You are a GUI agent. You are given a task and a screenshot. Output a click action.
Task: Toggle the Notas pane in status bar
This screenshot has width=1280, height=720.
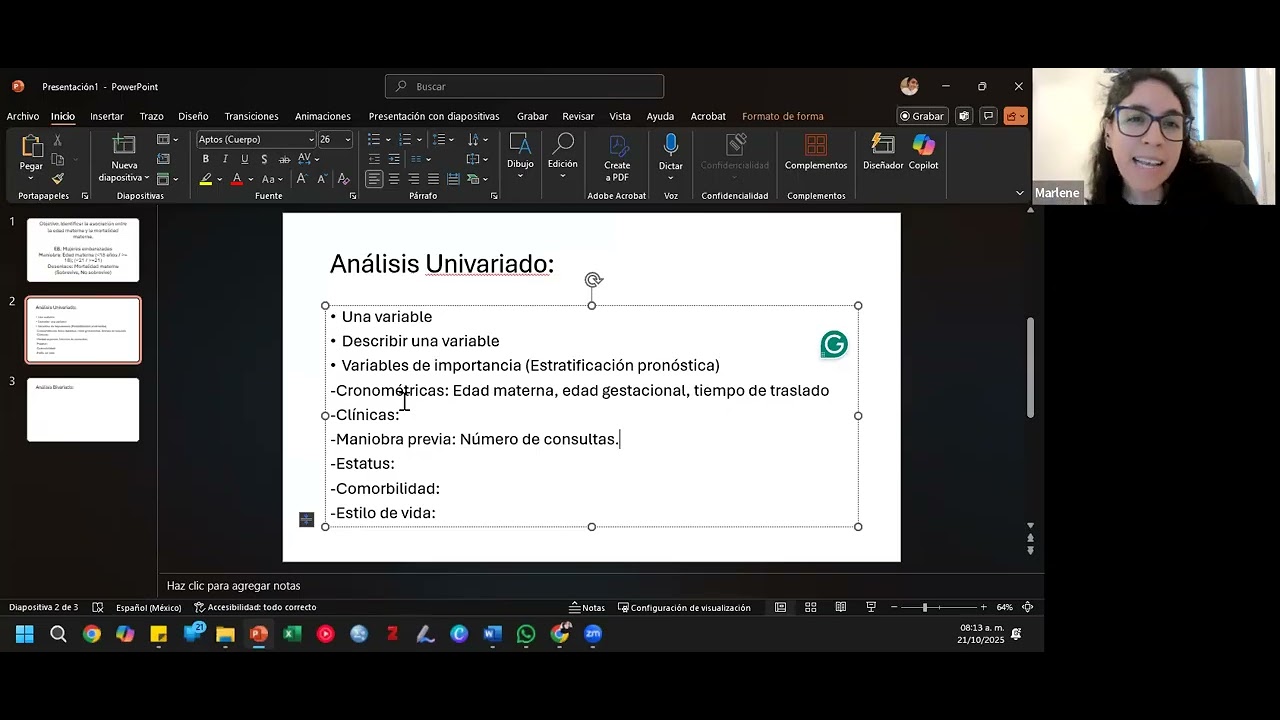coord(587,607)
